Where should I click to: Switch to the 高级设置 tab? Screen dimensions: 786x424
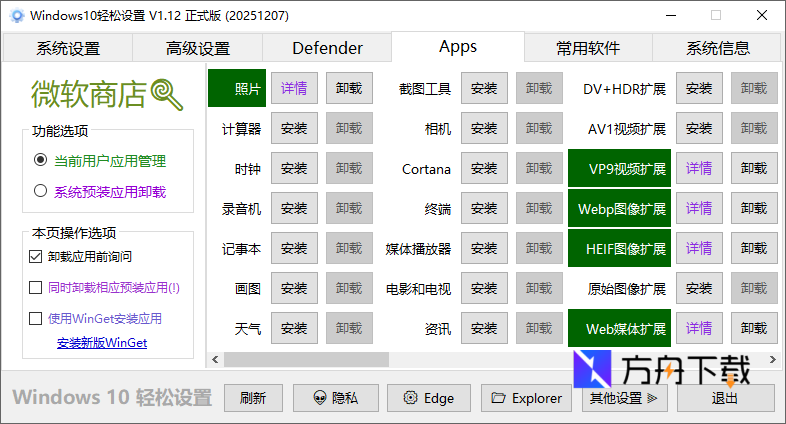198,48
